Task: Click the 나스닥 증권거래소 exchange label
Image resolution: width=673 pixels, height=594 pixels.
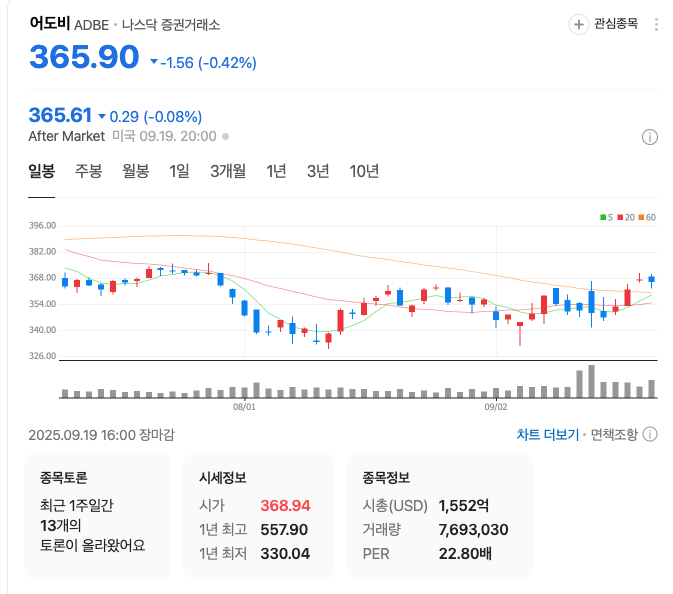Action: point(171,24)
